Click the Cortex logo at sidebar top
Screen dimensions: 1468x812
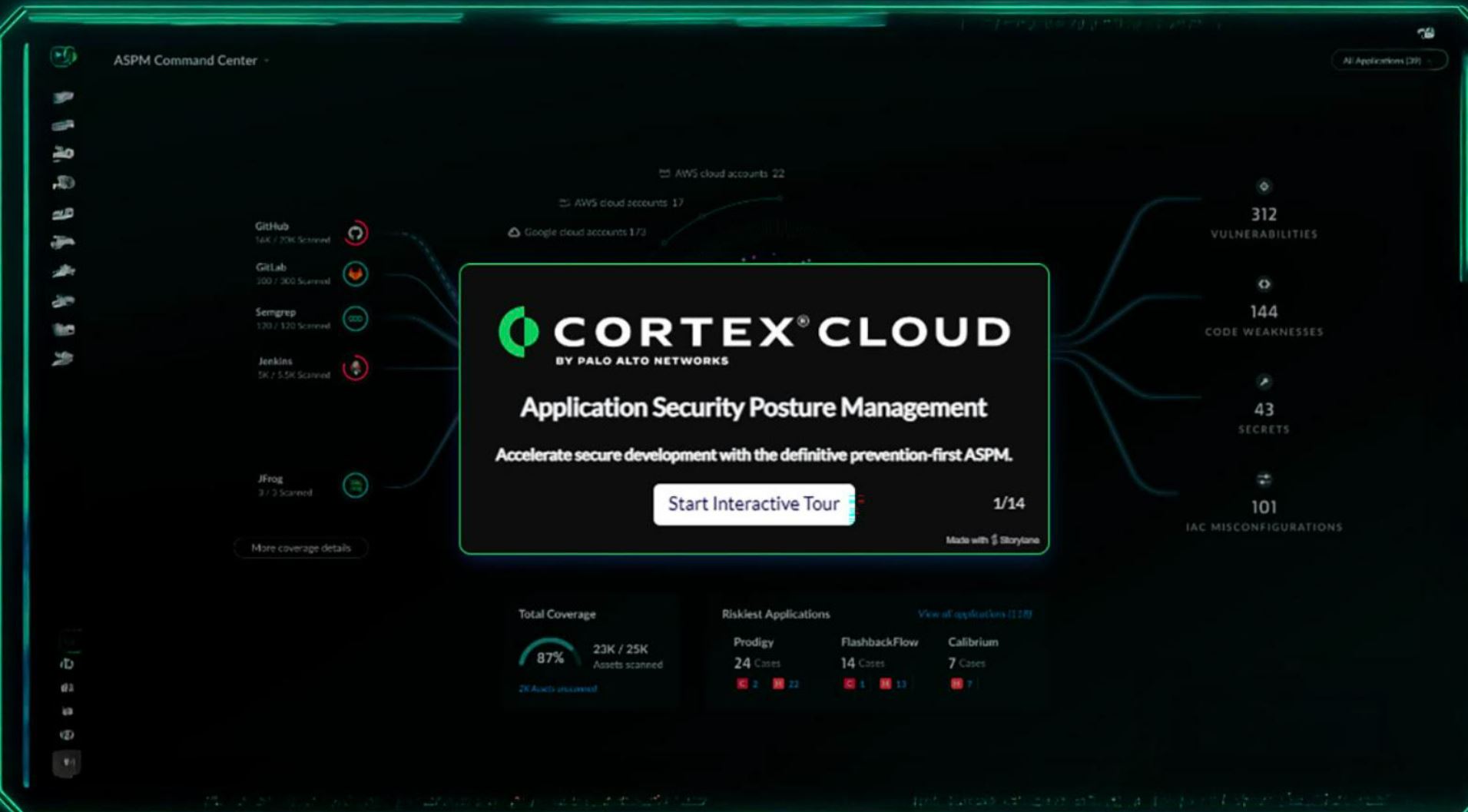(64, 55)
